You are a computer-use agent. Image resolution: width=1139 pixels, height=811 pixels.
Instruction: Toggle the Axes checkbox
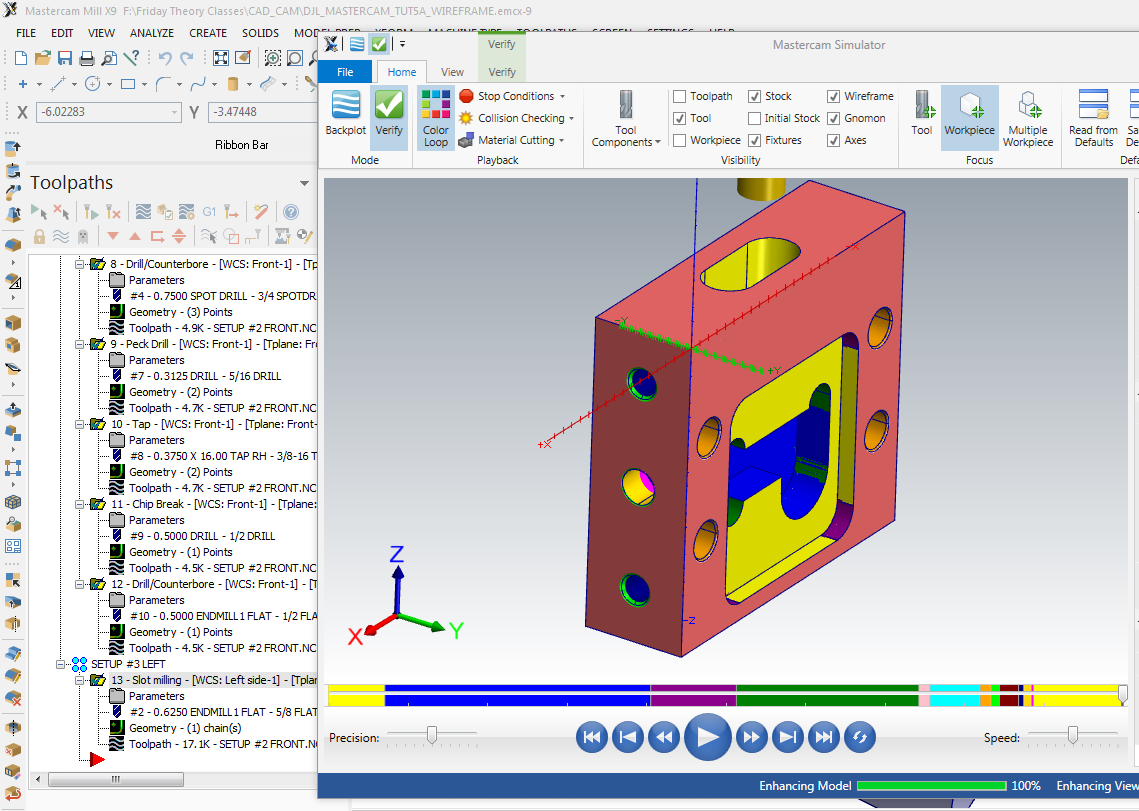pyautogui.click(x=834, y=140)
